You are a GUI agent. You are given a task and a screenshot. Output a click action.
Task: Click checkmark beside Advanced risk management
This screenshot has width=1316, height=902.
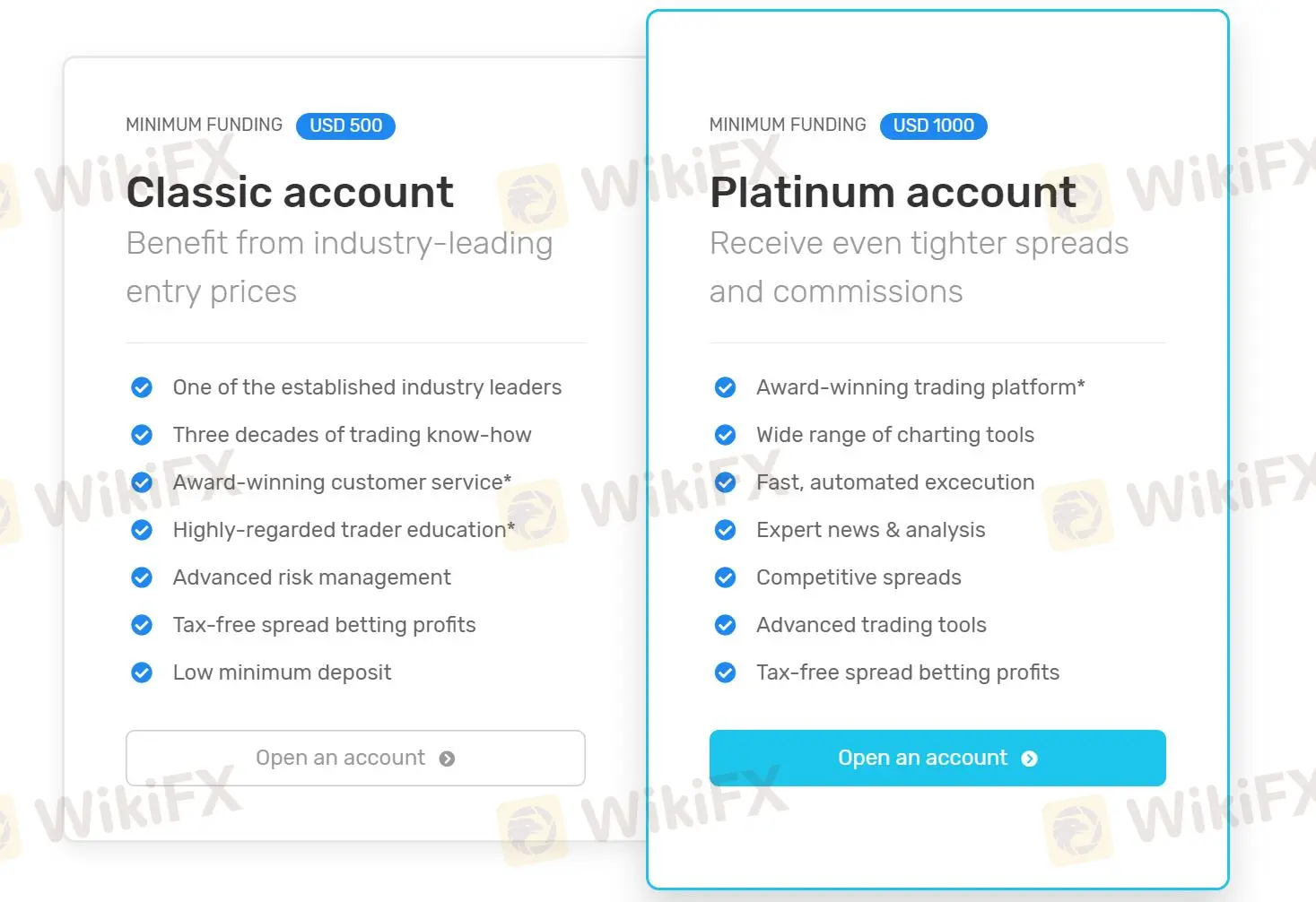(142, 577)
